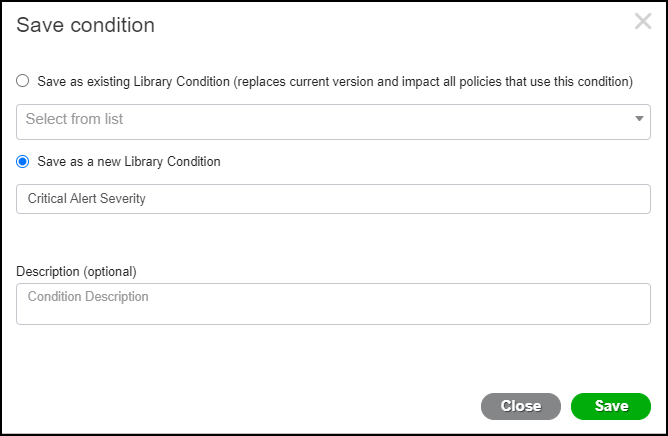The image size is (668, 436).
Task: Close the dialog with the X icon
Action: (x=643, y=22)
